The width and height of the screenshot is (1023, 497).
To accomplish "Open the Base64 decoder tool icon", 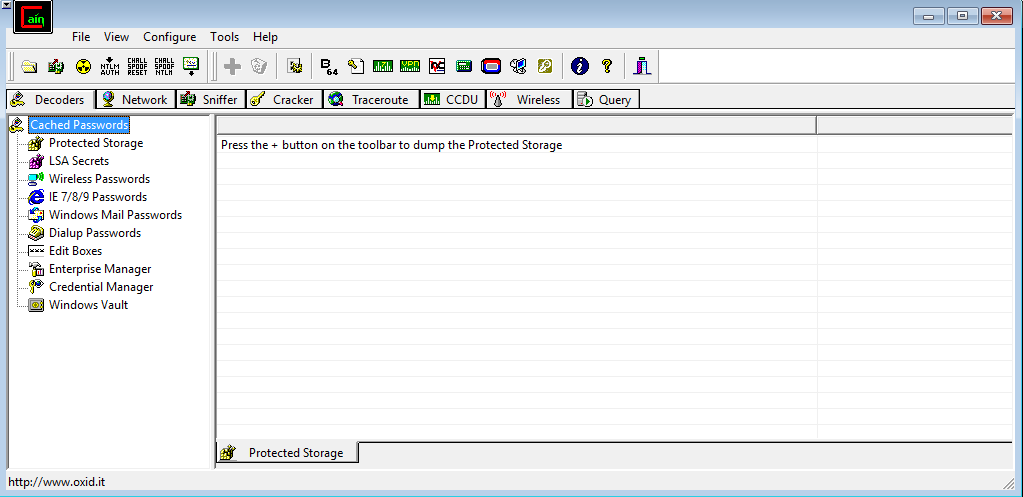I will pyautogui.click(x=329, y=67).
